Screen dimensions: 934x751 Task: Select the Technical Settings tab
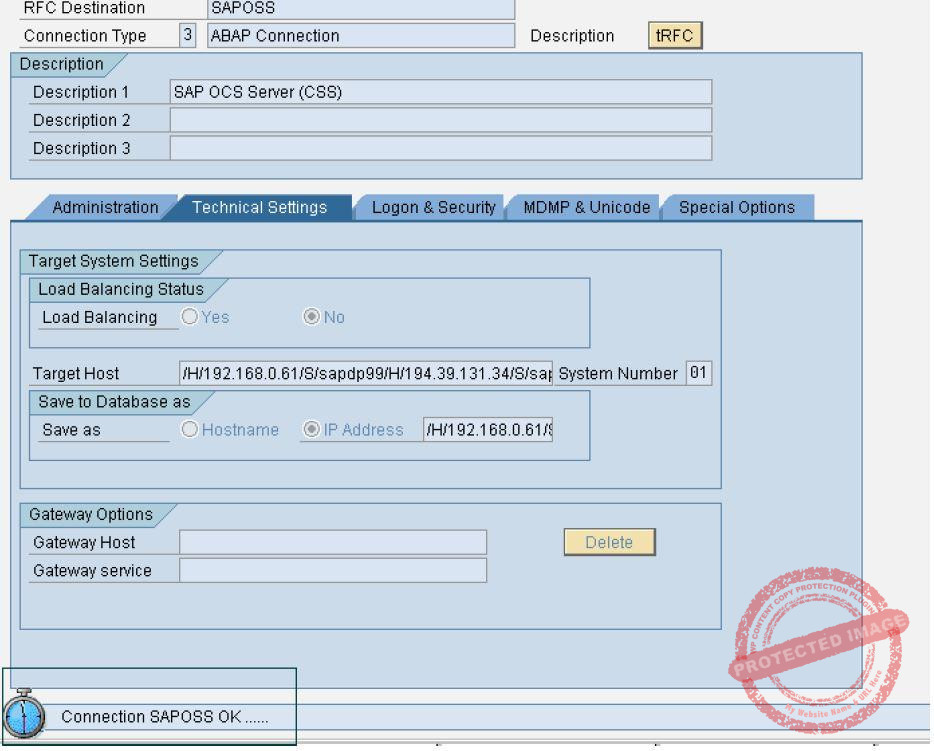click(259, 208)
